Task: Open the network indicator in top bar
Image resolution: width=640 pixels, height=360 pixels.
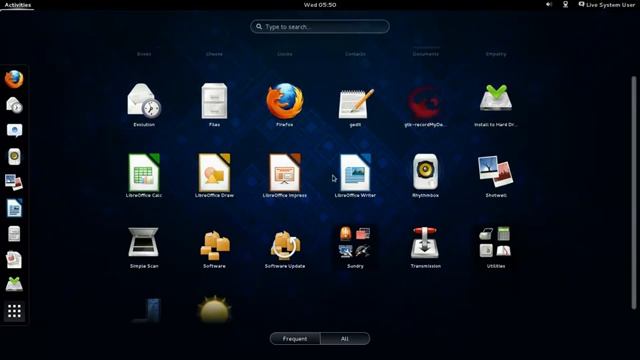Action: [x=565, y=4]
